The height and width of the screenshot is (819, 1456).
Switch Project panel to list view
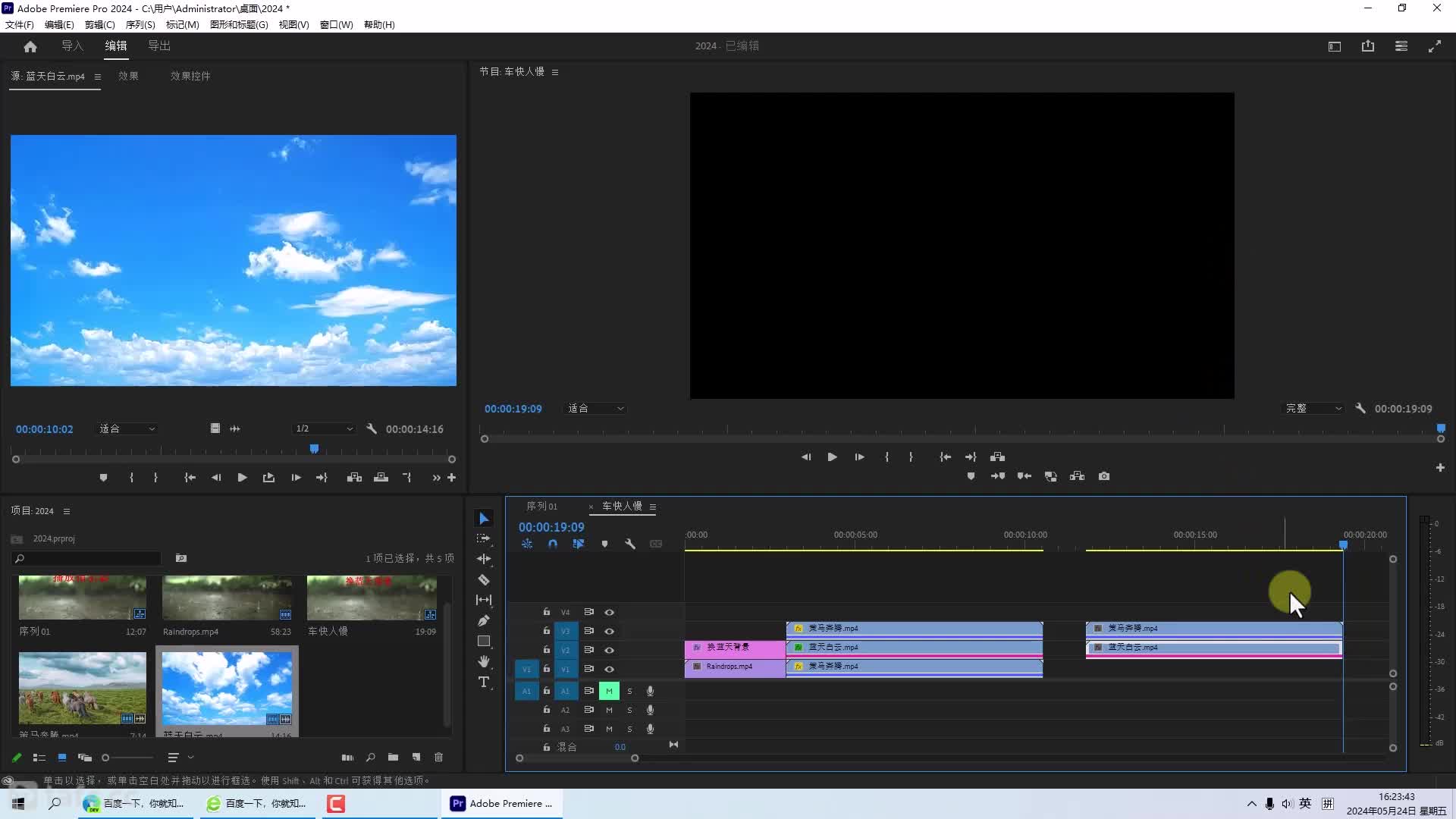pos(39,757)
